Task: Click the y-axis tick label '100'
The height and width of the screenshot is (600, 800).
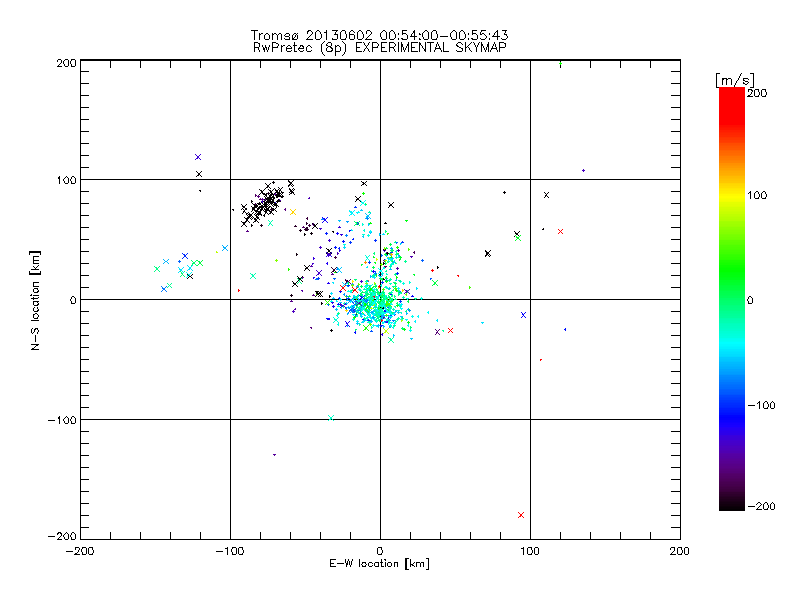Action: [66, 180]
